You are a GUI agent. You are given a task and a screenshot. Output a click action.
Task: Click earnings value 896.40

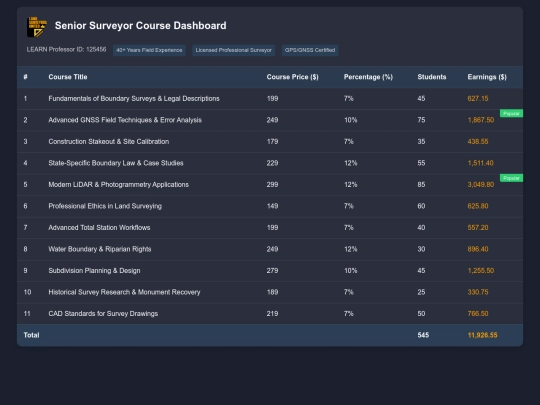point(478,249)
